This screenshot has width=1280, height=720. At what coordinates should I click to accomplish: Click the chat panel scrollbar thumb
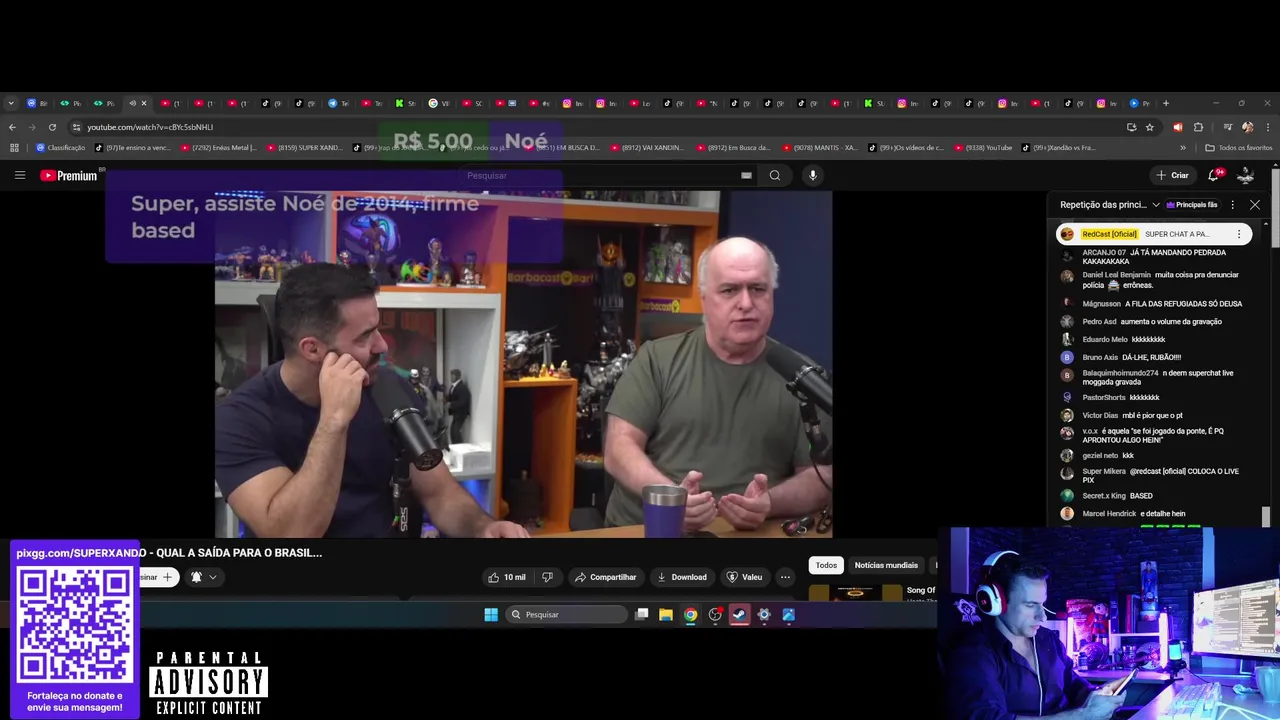click(x=1265, y=516)
